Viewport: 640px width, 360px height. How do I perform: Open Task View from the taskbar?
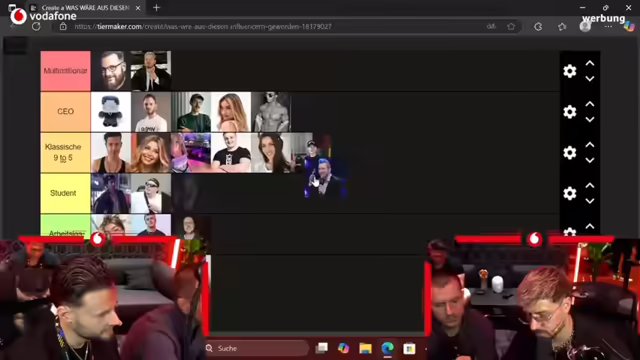tap(322, 348)
